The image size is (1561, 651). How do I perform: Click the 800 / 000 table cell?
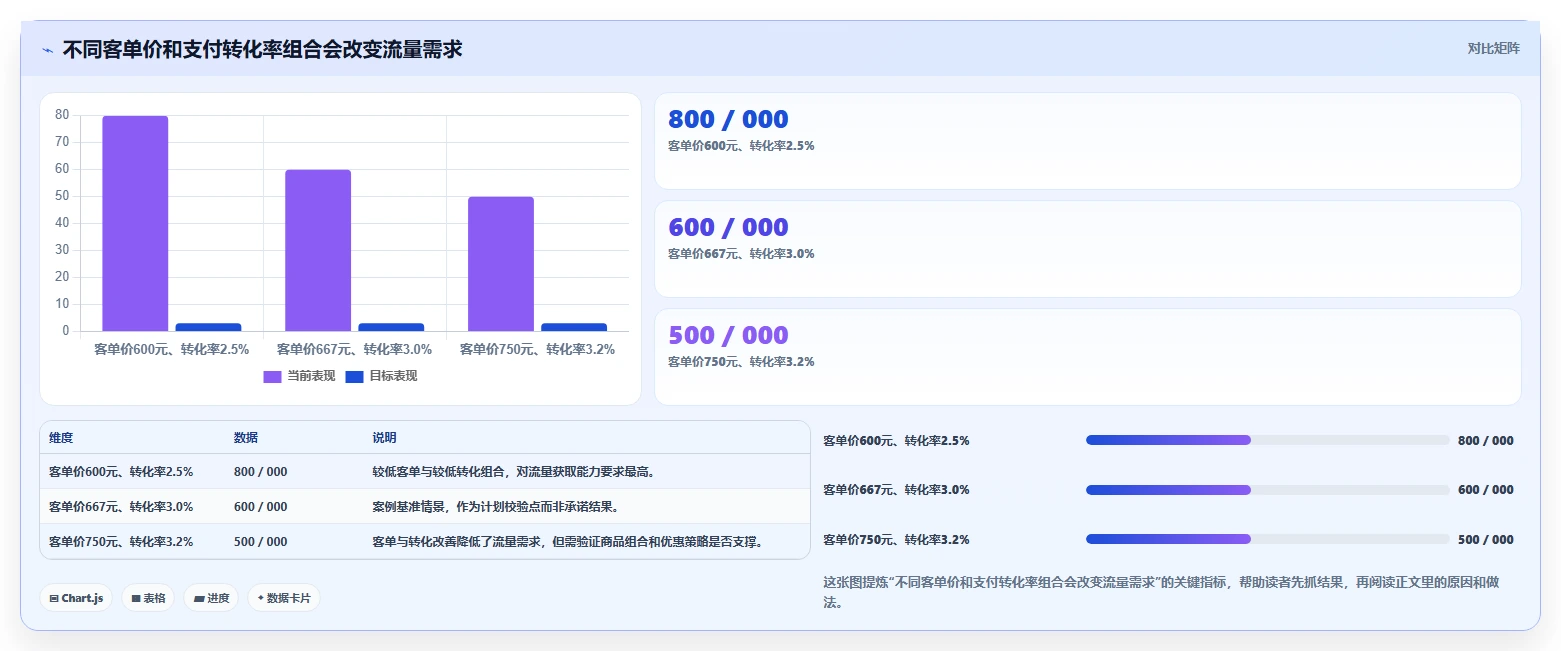[x=260, y=472]
